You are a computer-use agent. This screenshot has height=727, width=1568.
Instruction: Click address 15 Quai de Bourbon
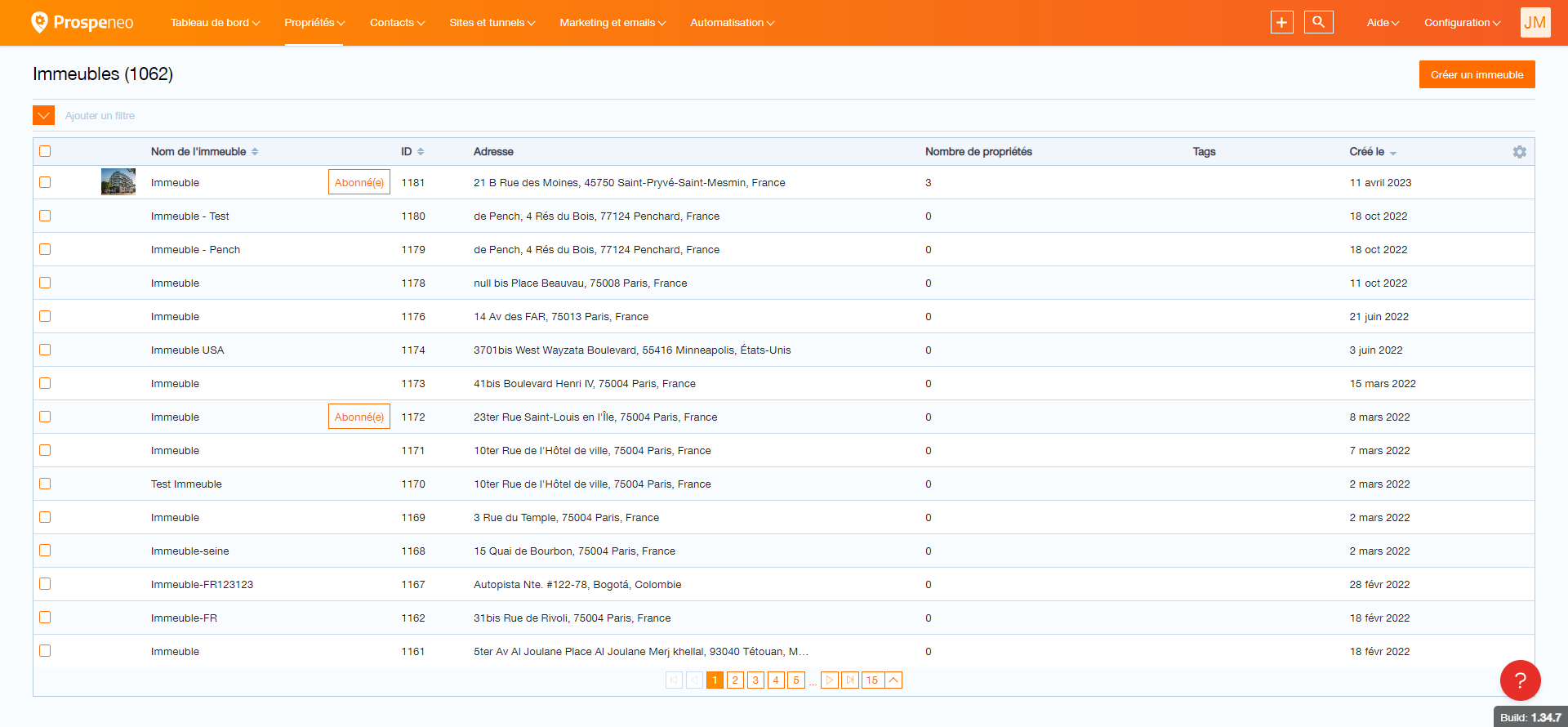coord(574,551)
